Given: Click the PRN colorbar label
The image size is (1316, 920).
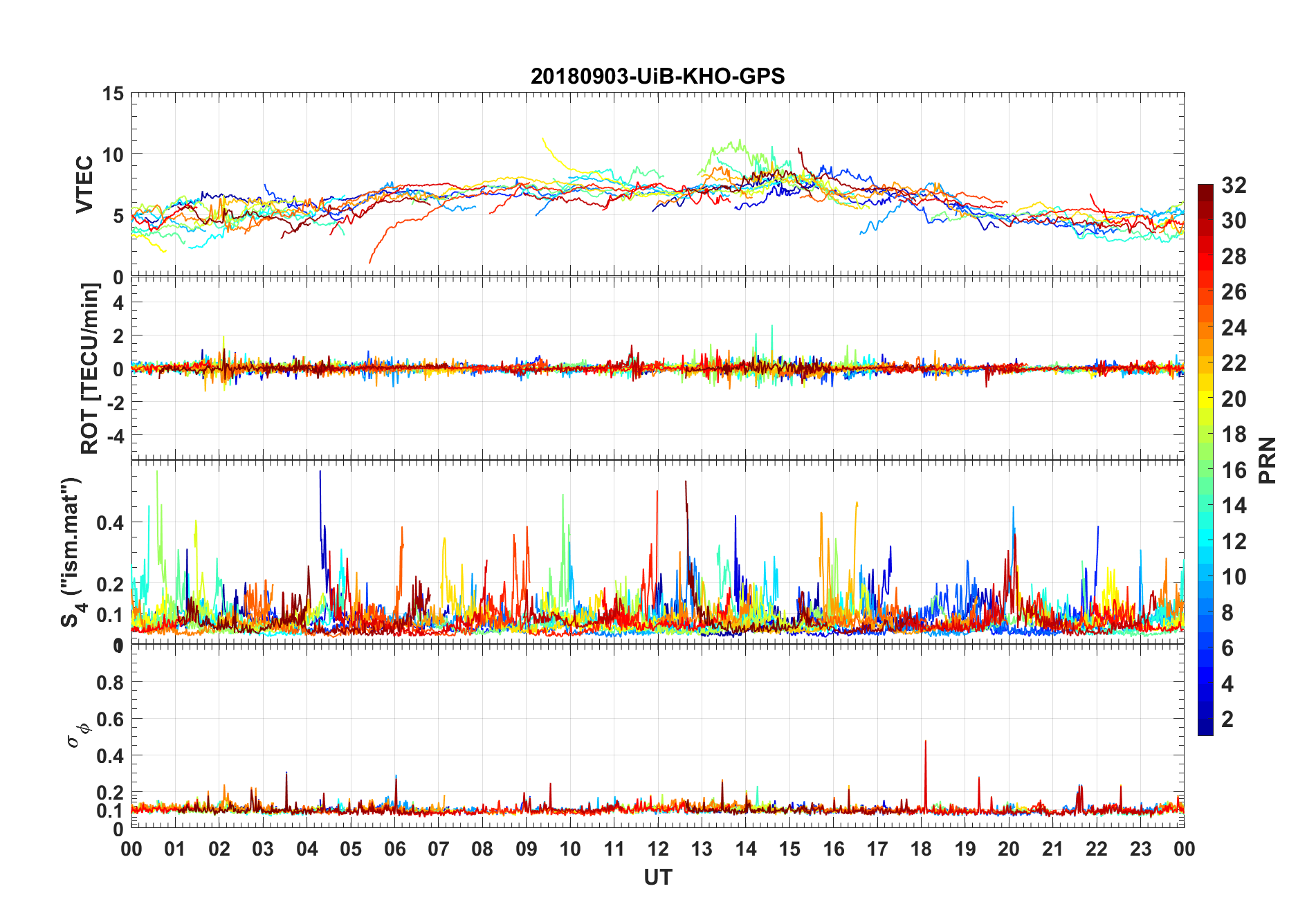Looking at the screenshot, I should click(x=1267, y=460).
